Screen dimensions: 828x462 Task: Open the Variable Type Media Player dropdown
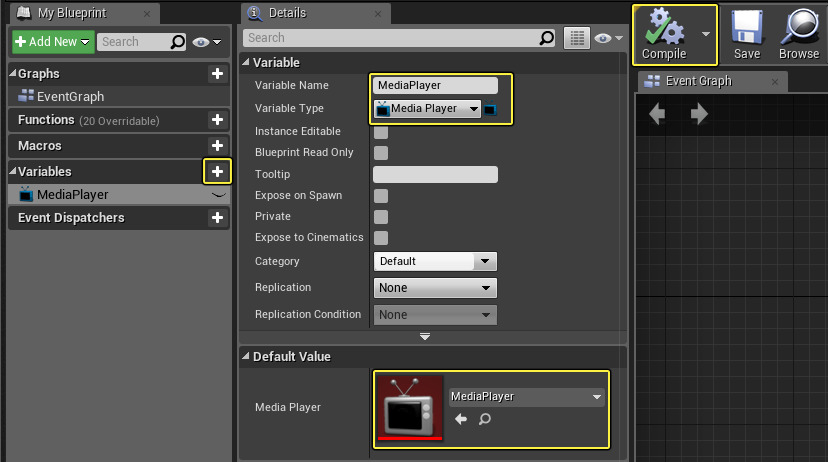click(428, 109)
